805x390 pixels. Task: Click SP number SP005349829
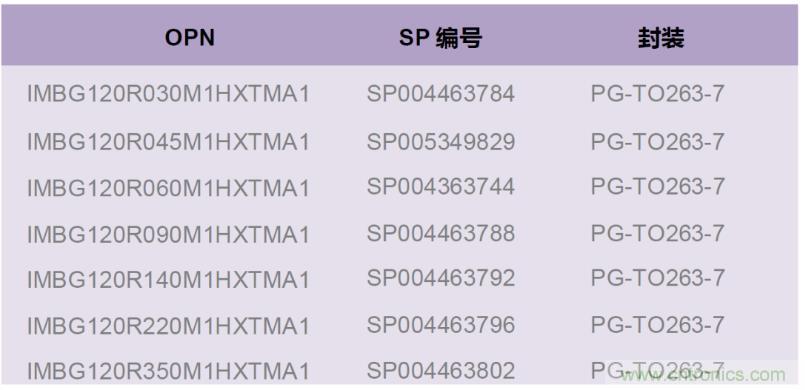tap(440, 141)
